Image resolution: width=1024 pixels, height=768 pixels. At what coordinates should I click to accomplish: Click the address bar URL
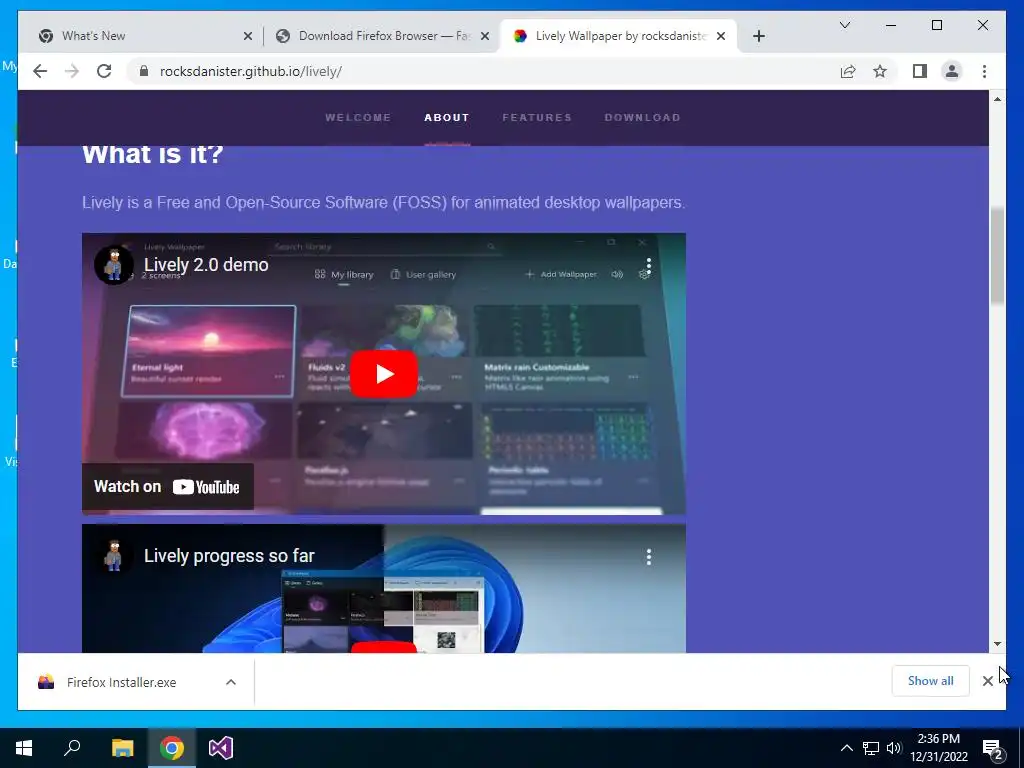tap(251, 71)
